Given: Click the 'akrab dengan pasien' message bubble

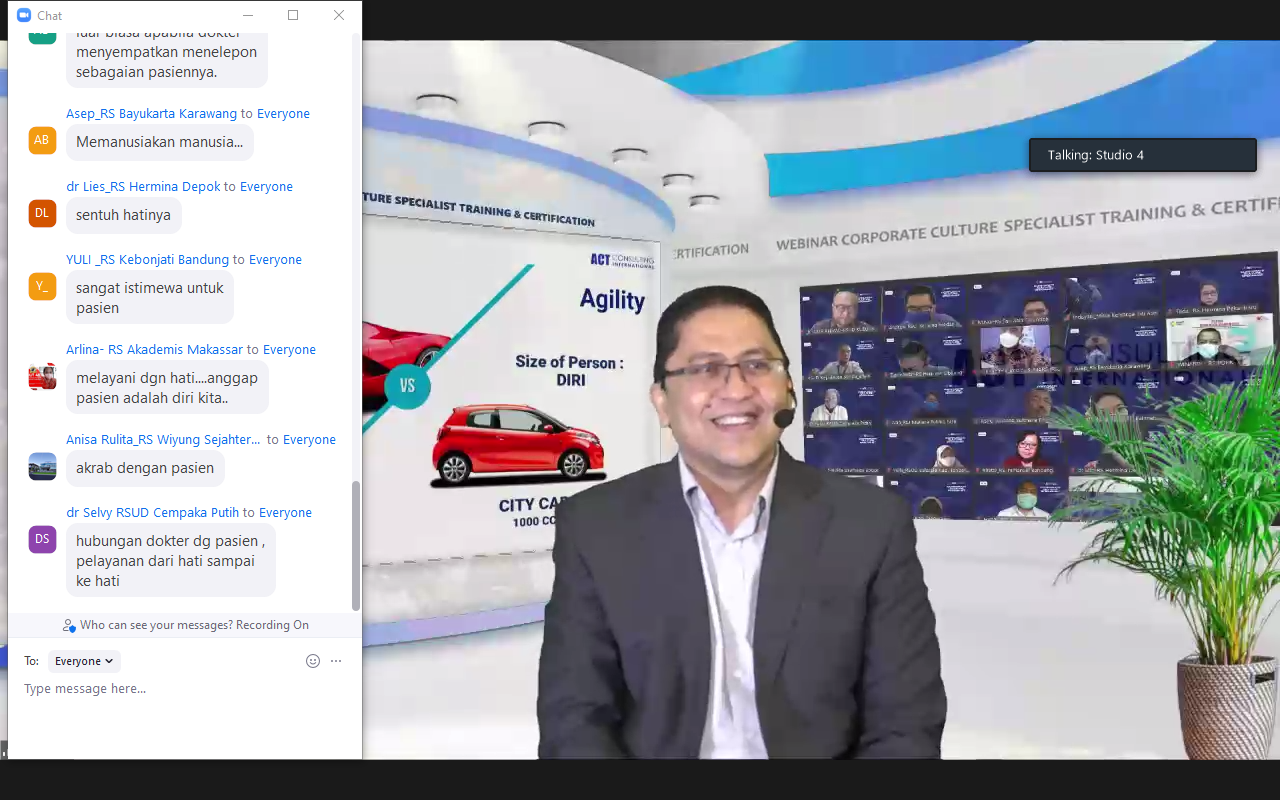Looking at the screenshot, I should (145, 468).
